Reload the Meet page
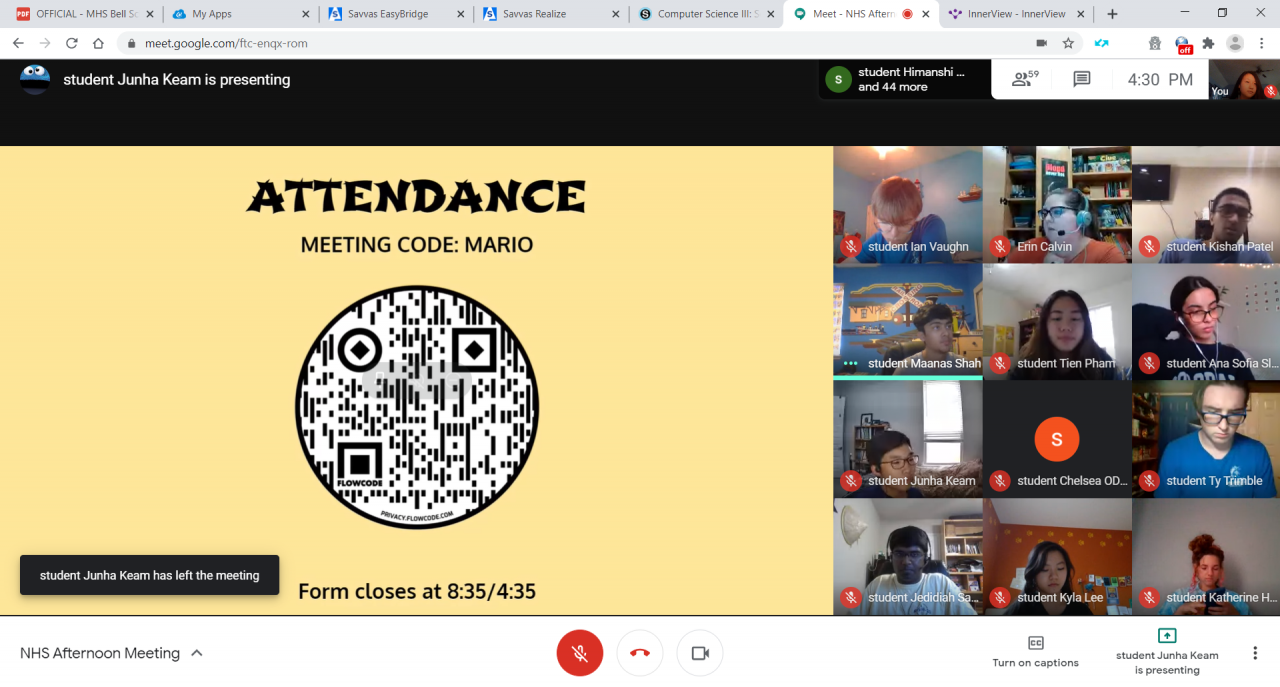This screenshot has height=687, width=1280. coord(72,43)
